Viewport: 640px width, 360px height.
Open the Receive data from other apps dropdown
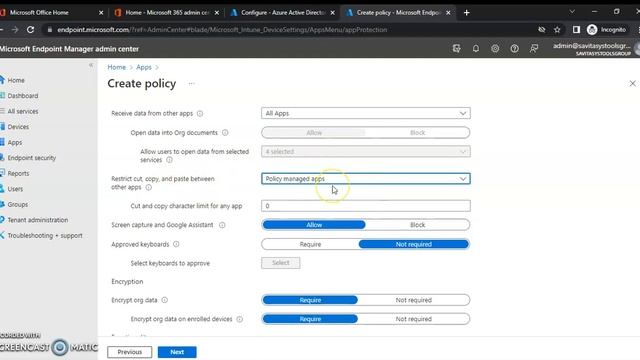366,113
